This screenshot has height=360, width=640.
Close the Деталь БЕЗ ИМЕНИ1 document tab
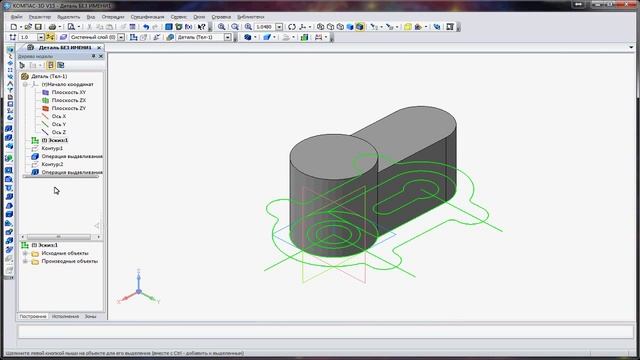[x=99, y=48]
